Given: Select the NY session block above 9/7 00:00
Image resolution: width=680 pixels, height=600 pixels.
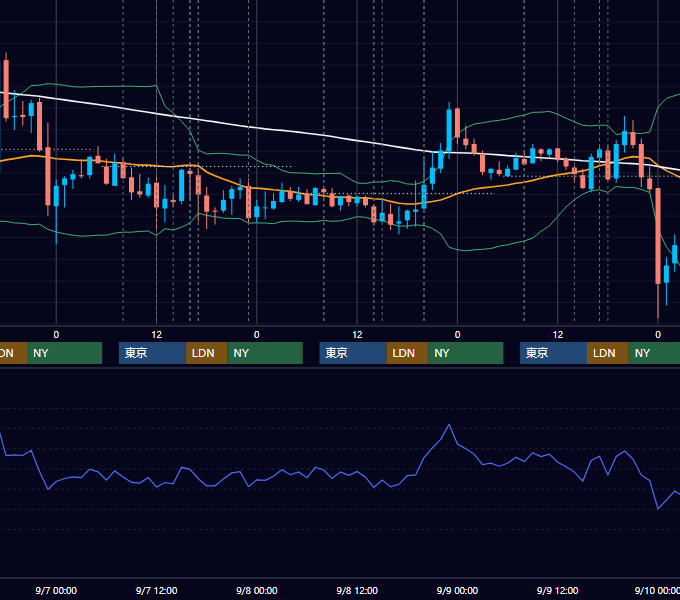Looking at the screenshot, I should pos(64,353).
